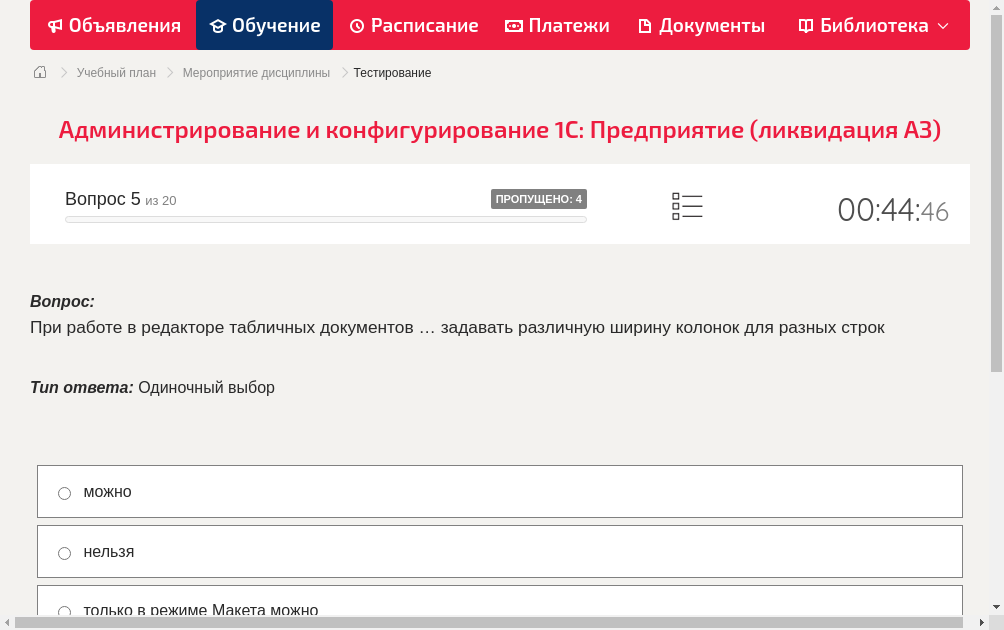This screenshot has height=630, width=1004.
Task: Click the payment card icon next to Платежи
Action: point(513,25)
